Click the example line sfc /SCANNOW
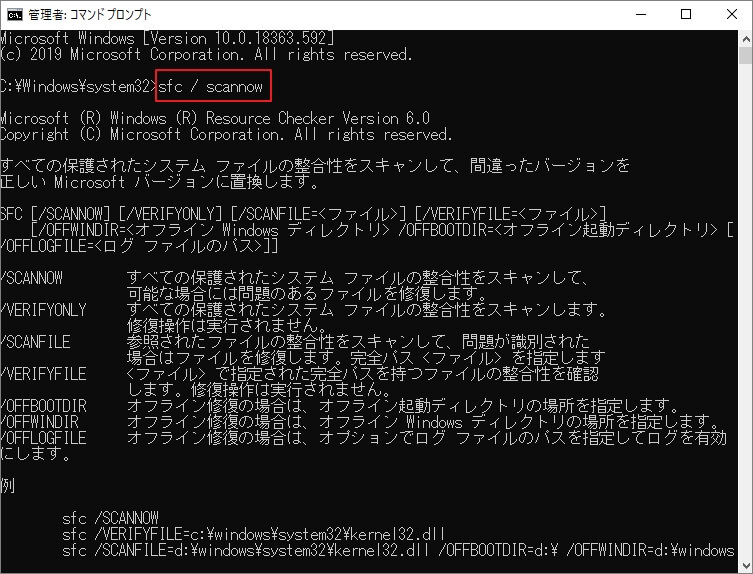This screenshot has height=574, width=753. (x=110, y=517)
